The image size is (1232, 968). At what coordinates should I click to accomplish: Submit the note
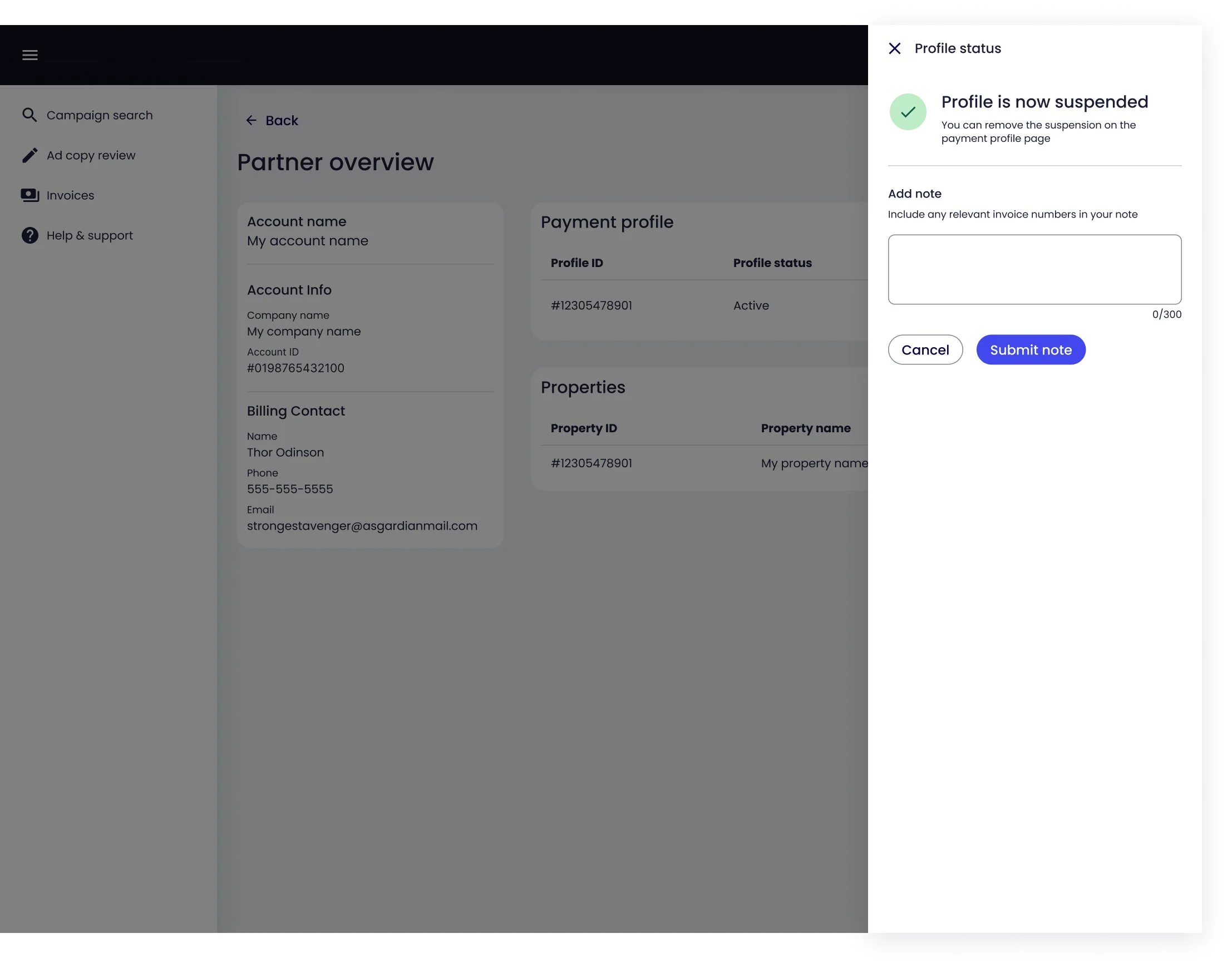[x=1030, y=350]
